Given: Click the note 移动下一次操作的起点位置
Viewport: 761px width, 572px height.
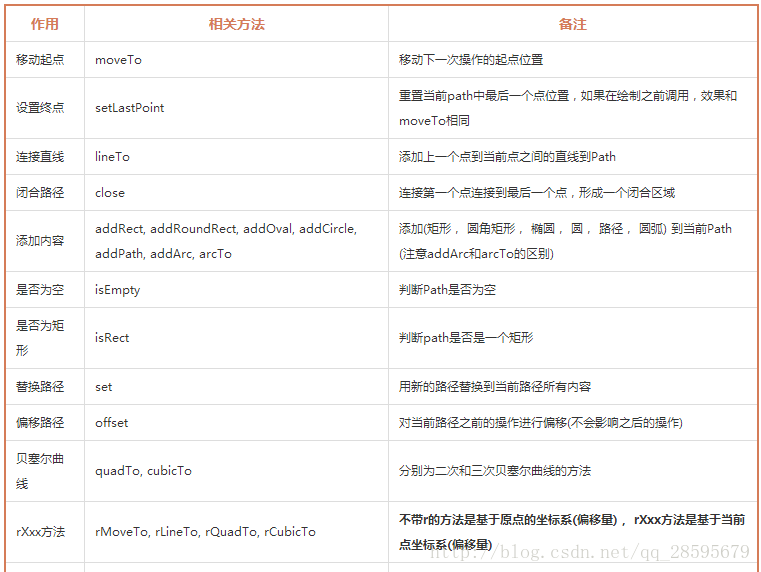Looking at the screenshot, I should click(x=471, y=60).
